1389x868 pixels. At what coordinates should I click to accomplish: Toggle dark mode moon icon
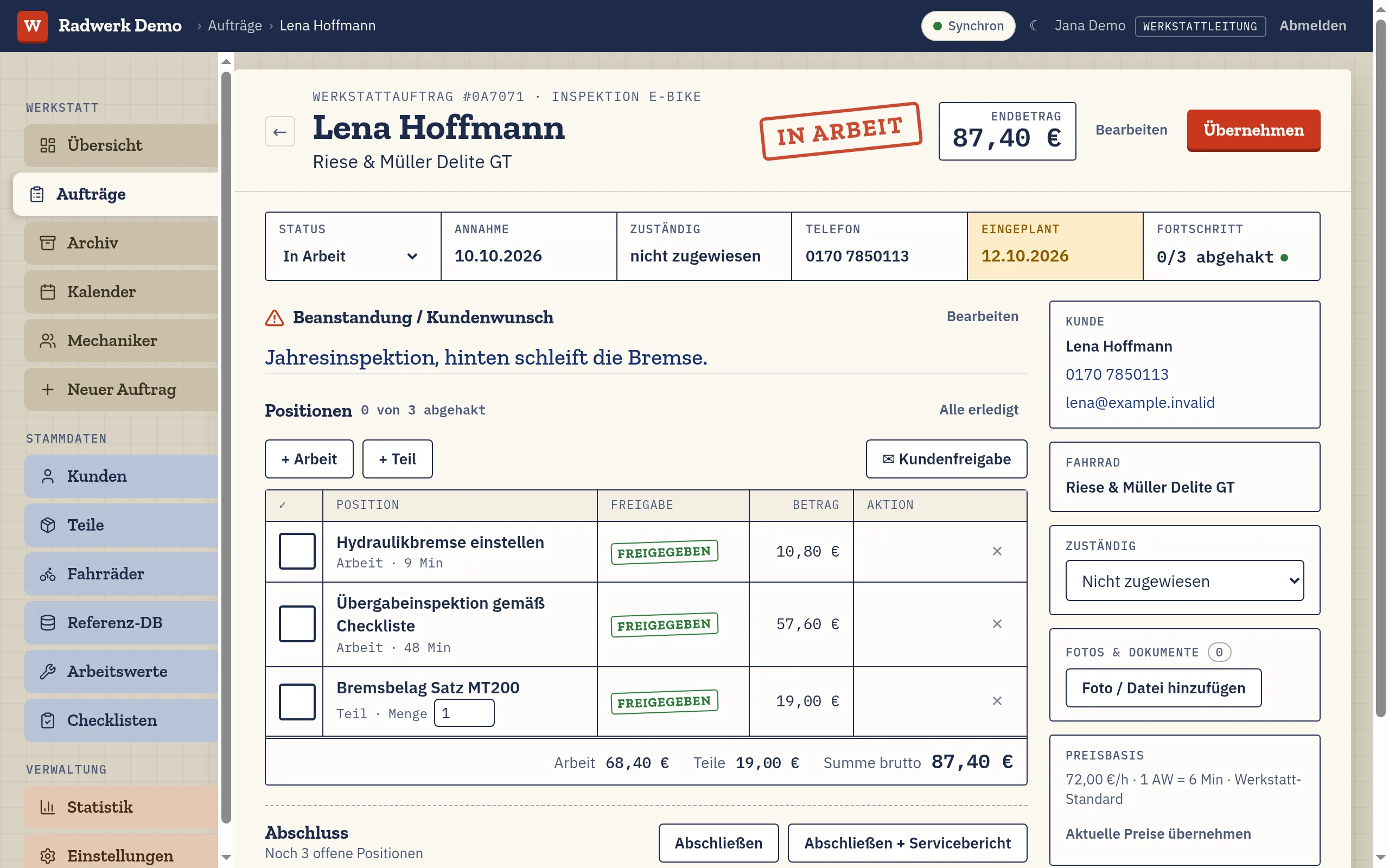[x=1034, y=26]
